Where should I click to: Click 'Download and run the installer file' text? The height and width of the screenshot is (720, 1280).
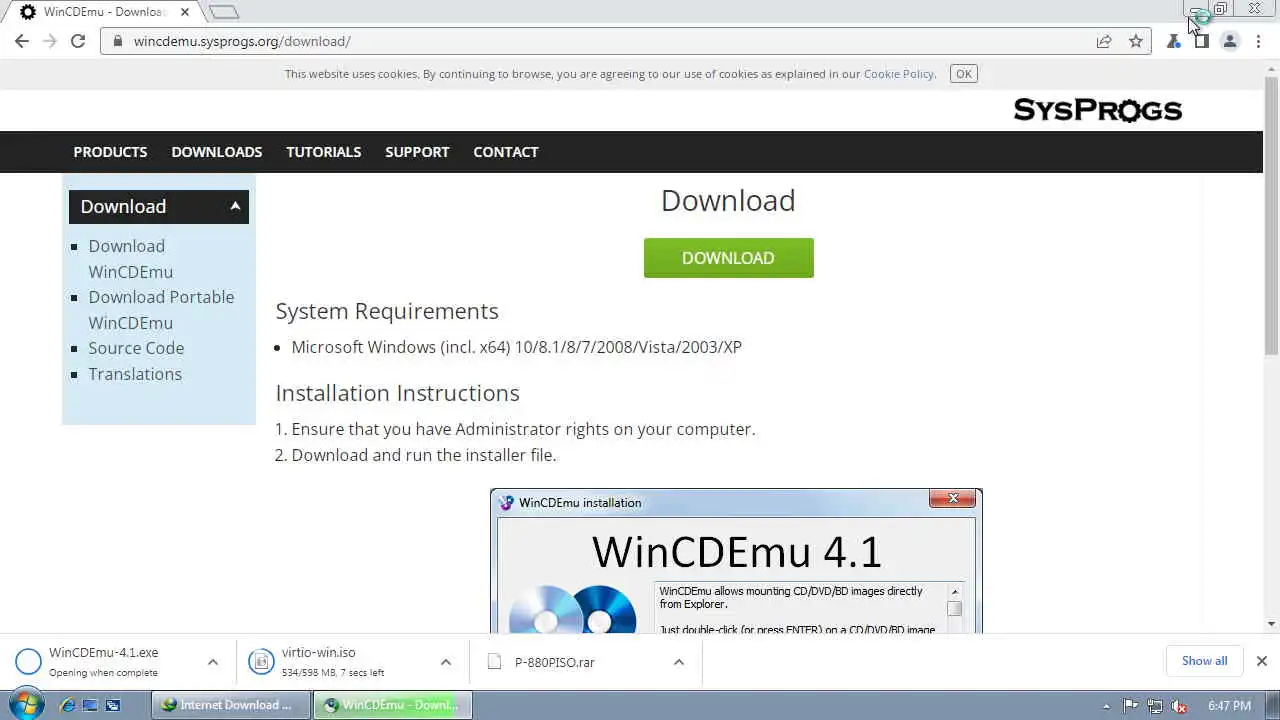pos(424,455)
